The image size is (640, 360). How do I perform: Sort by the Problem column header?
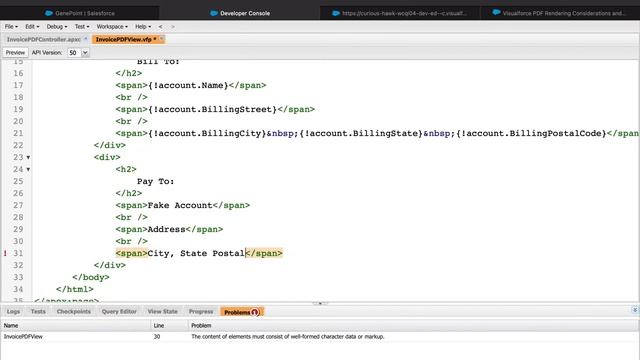[413, 325]
